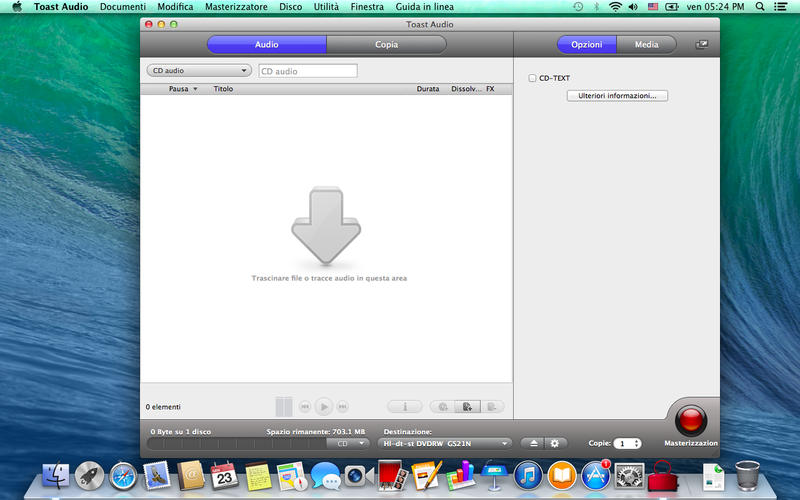The height and width of the screenshot is (500, 800).
Task: Open System Preferences gear in Dock
Action: (629, 476)
